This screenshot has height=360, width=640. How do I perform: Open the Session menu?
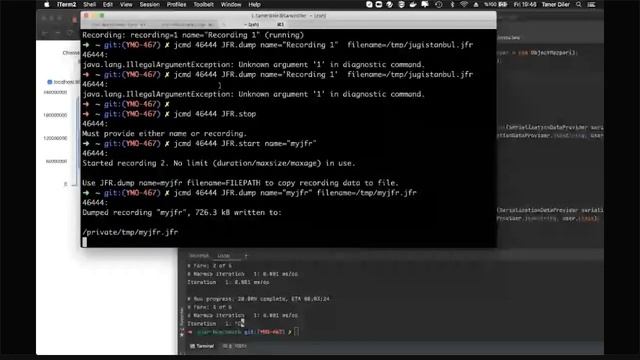[149, 4]
